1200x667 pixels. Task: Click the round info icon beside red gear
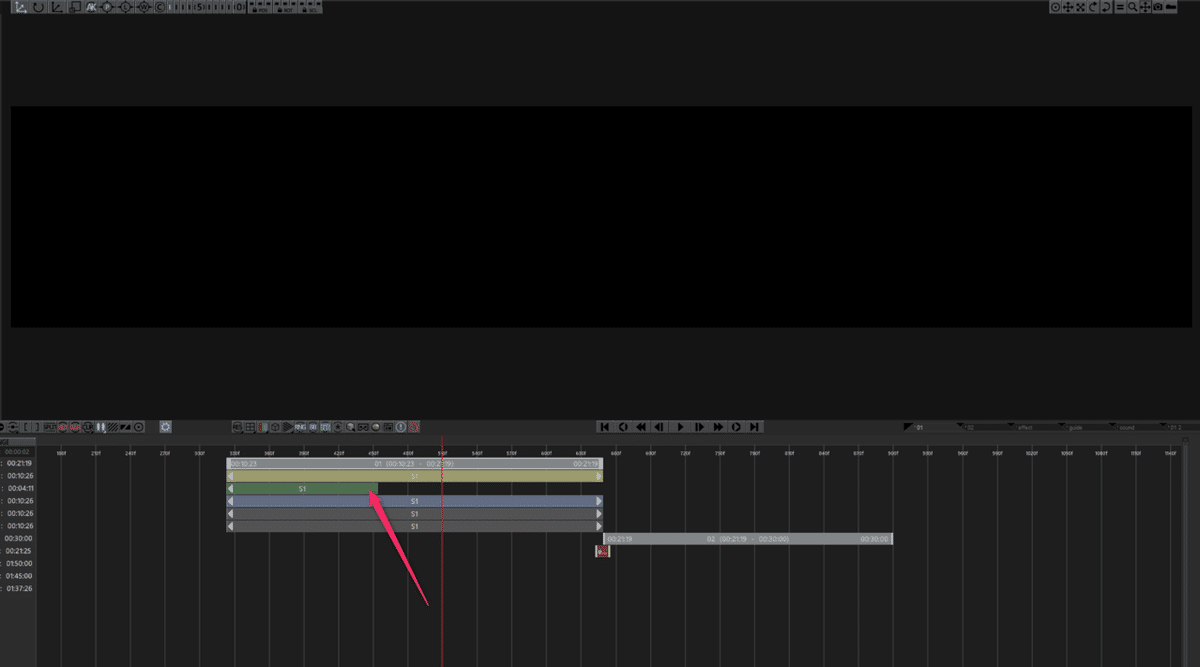coord(400,427)
